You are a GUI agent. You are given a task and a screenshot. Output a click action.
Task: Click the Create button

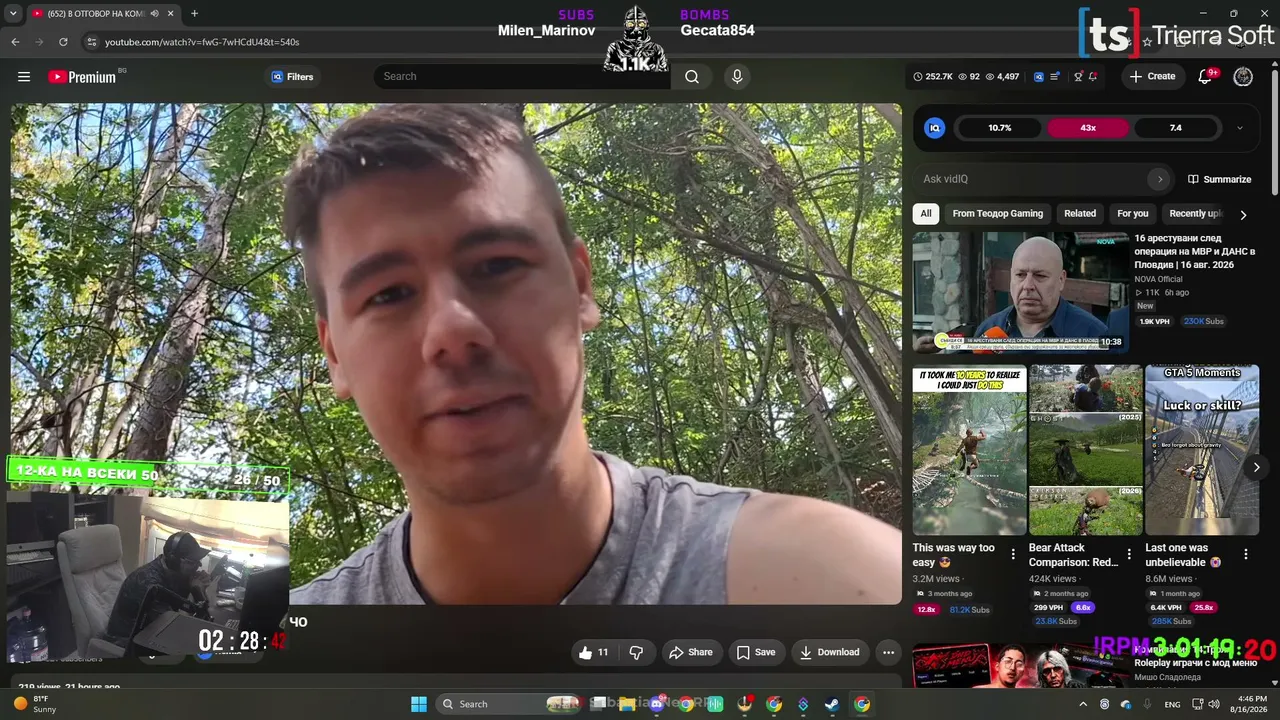click(x=1152, y=77)
